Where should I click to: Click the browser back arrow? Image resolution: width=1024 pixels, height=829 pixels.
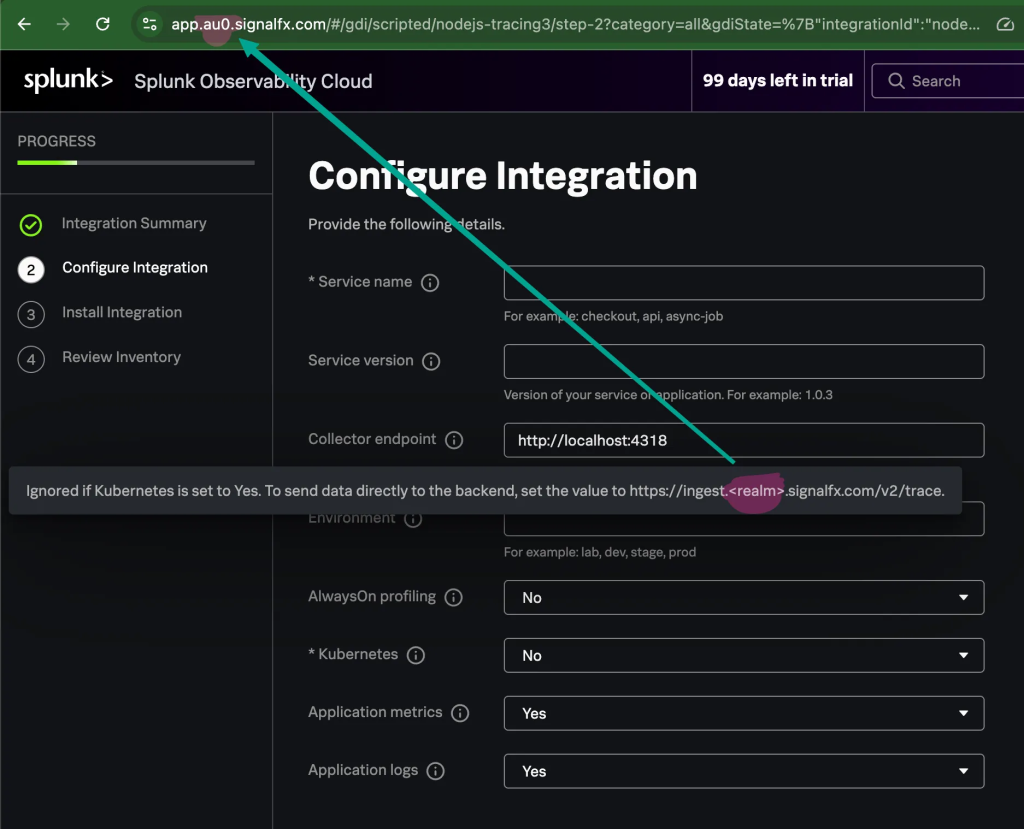(25, 24)
